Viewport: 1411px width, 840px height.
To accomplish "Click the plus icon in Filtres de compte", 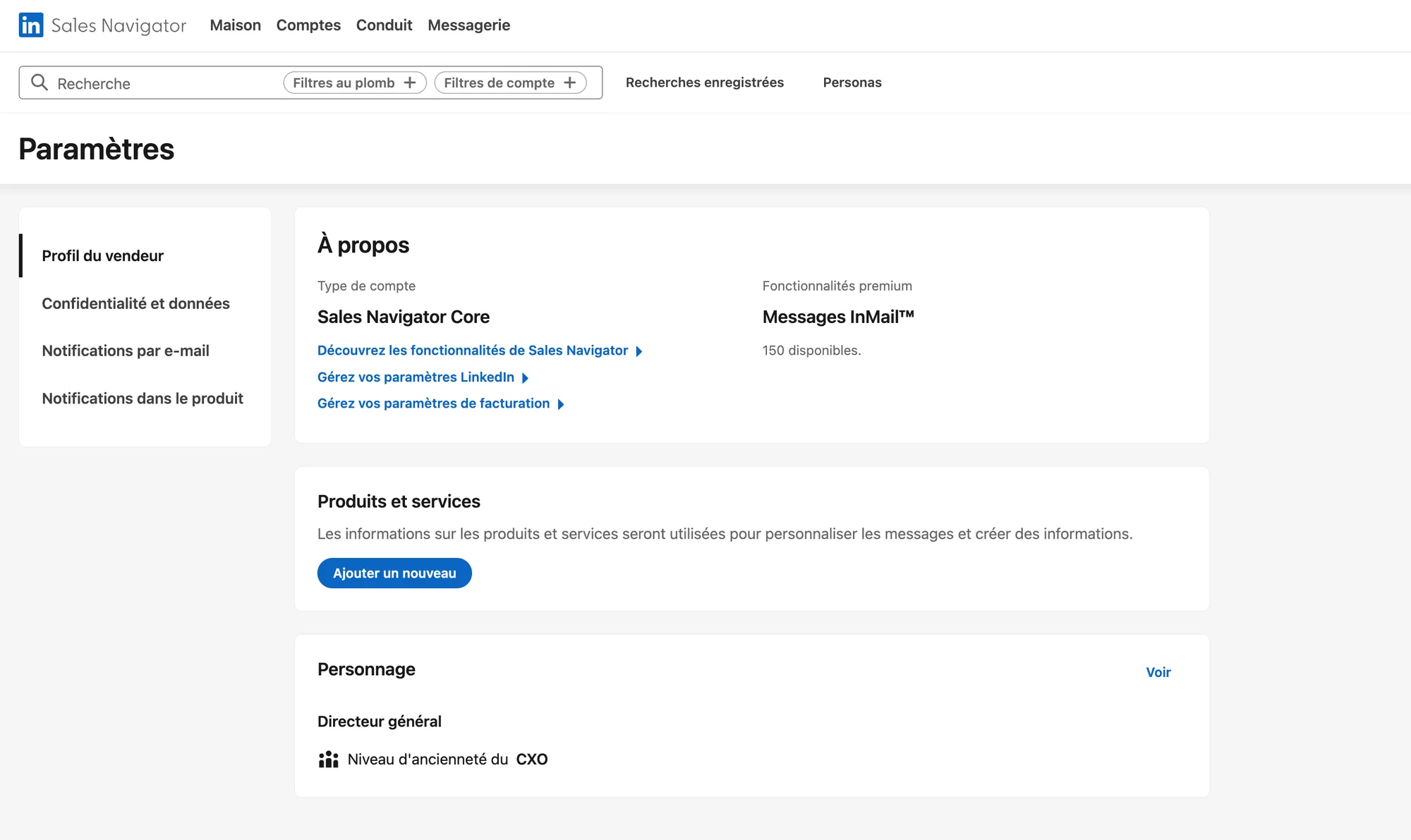I will [570, 83].
